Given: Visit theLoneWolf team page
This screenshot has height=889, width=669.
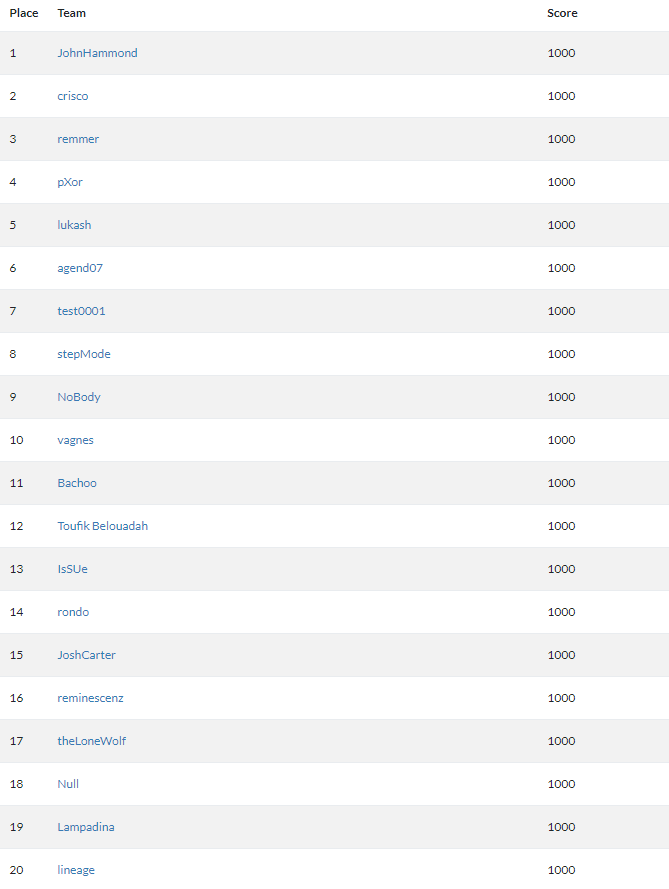Looking at the screenshot, I should point(91,741).
